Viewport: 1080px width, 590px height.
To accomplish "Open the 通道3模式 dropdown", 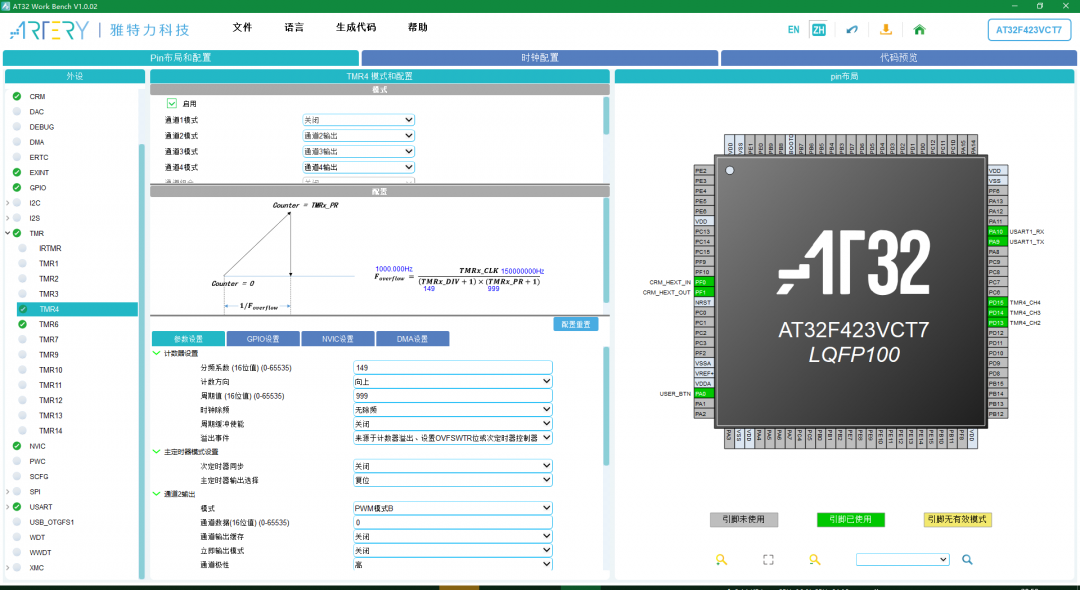I will coord(358,151).
